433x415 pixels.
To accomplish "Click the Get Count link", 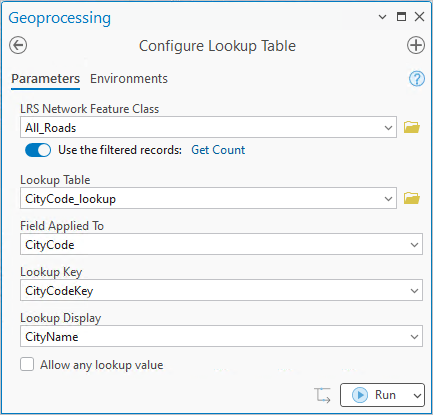I will 218,150.
